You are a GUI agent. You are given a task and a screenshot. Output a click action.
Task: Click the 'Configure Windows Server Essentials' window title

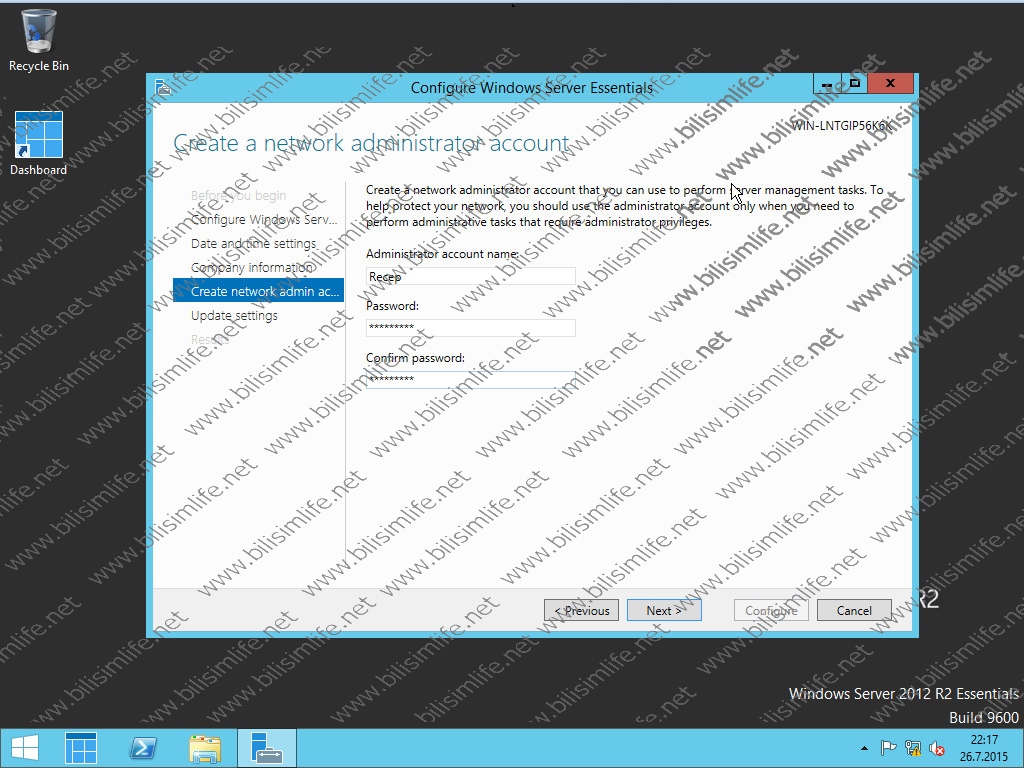pyautogui.click(x=532, y=88)
